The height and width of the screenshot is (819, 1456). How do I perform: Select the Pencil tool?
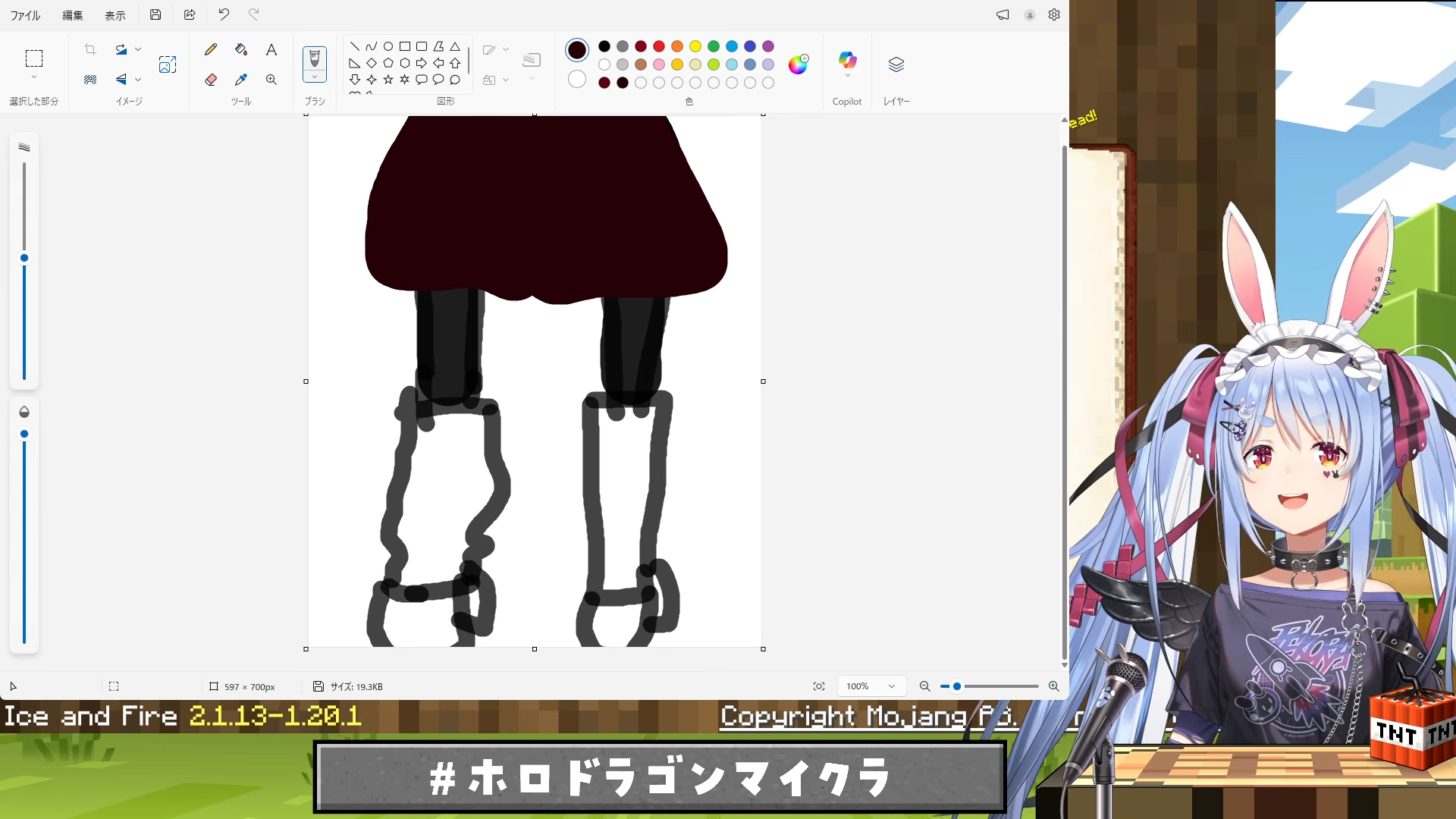pyautogui.click(x=211, y=50)
